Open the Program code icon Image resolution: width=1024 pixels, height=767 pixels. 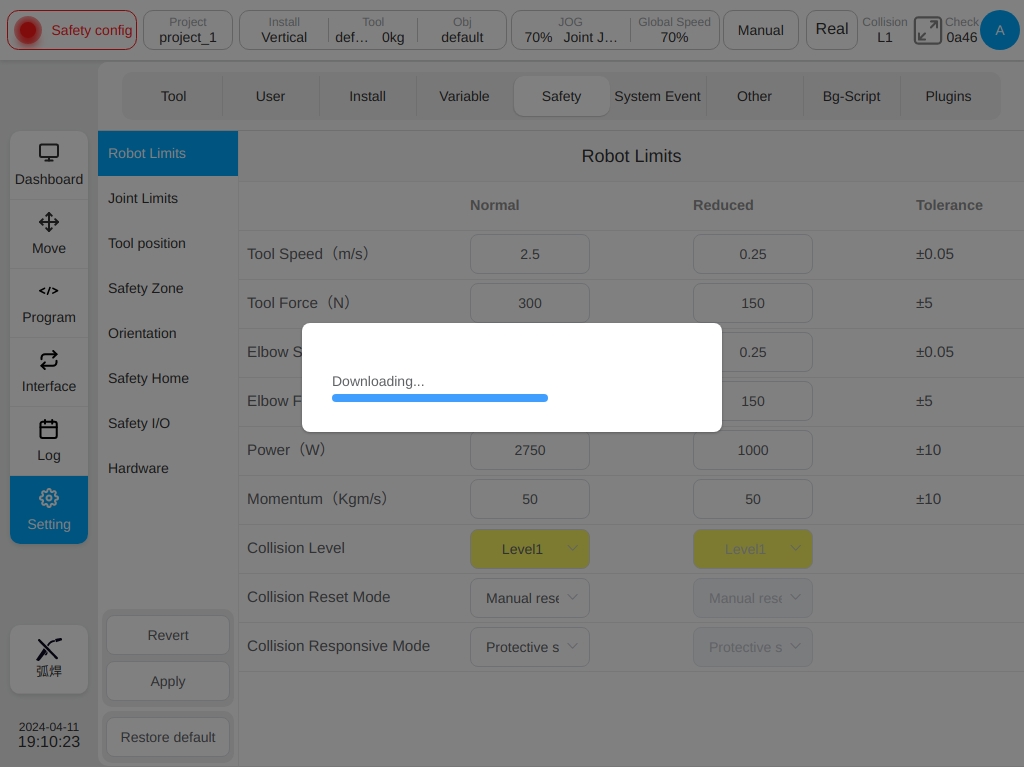click(48, 291)
